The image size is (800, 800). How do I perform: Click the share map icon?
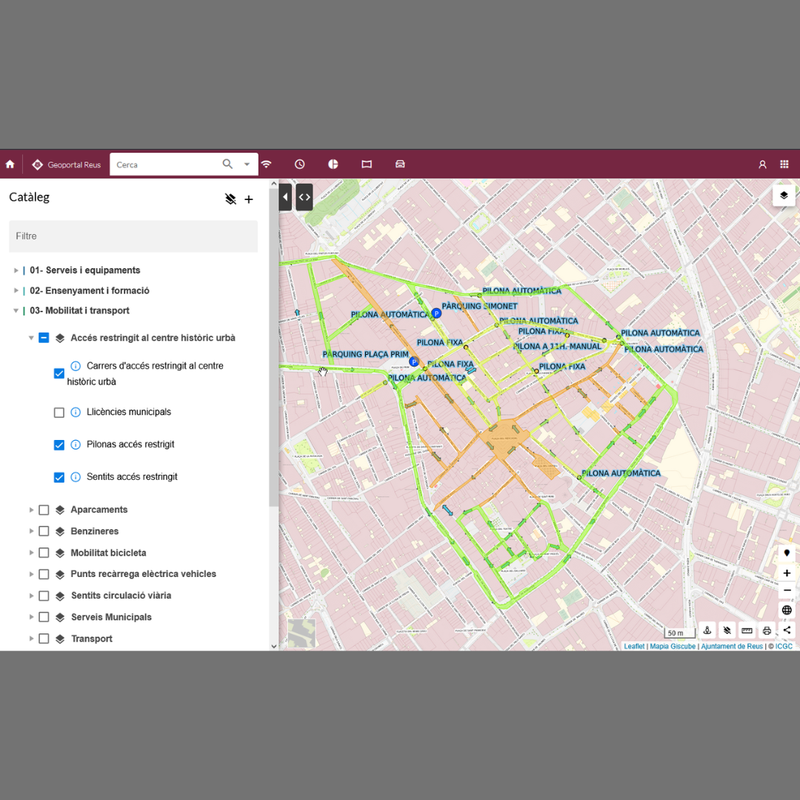pyautogui.click(x=787, y=631)
